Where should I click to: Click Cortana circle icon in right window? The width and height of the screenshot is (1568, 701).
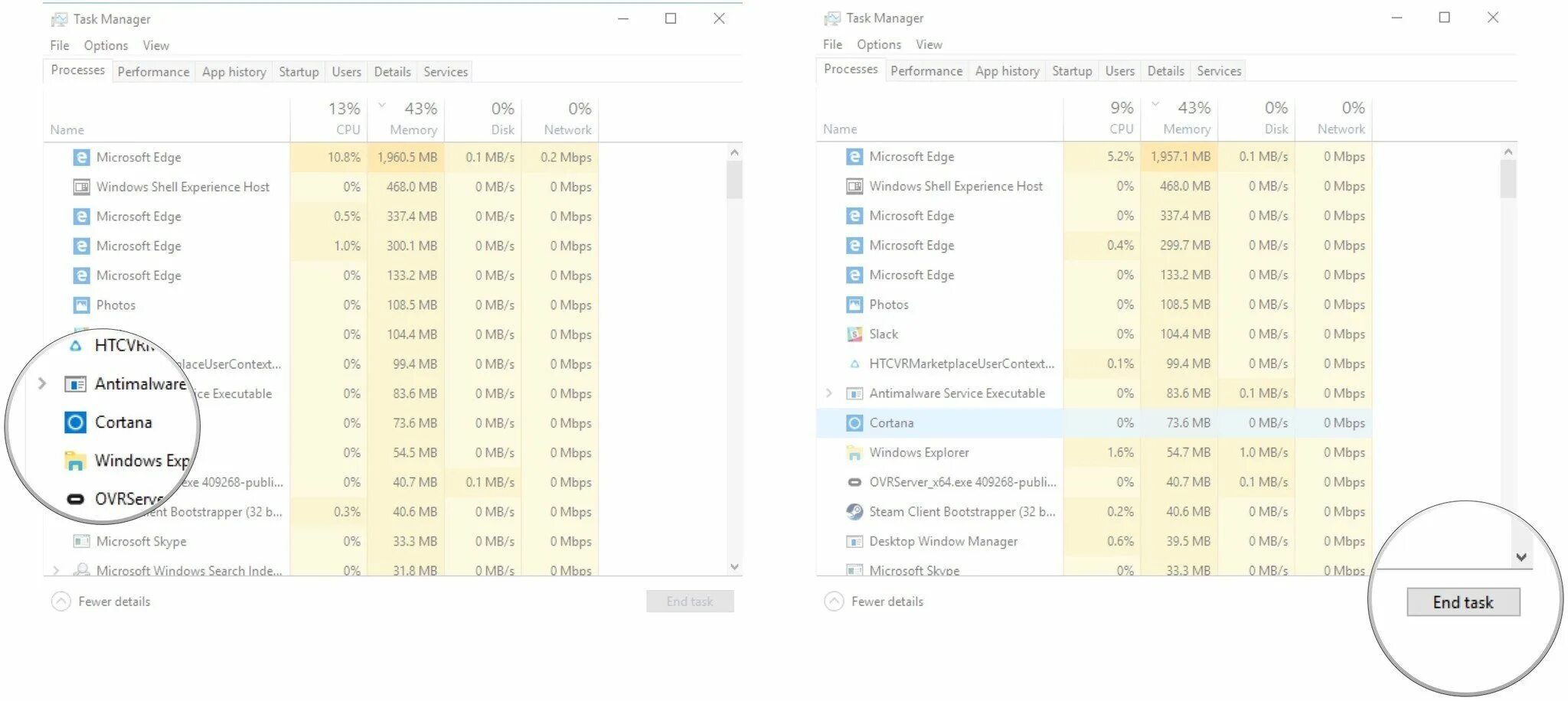(x=854, y=423)
